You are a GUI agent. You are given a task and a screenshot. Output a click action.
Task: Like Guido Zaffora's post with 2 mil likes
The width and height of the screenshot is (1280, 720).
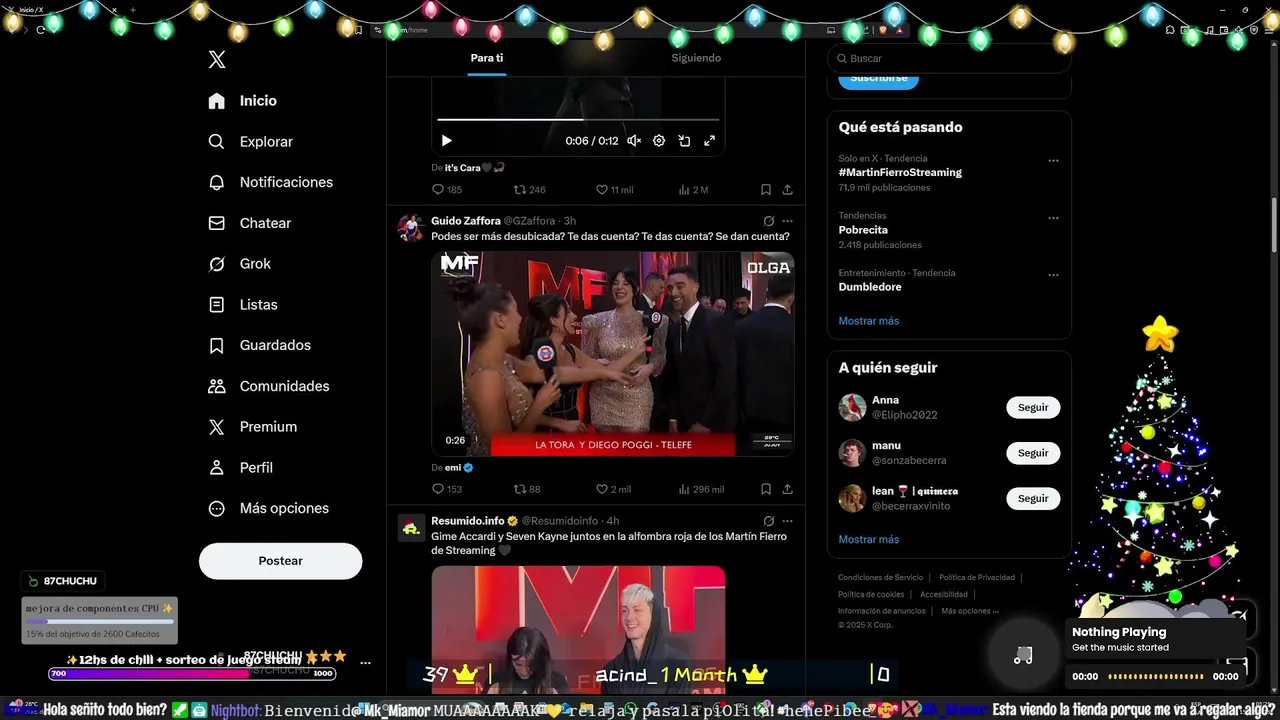tap(613, 489)
